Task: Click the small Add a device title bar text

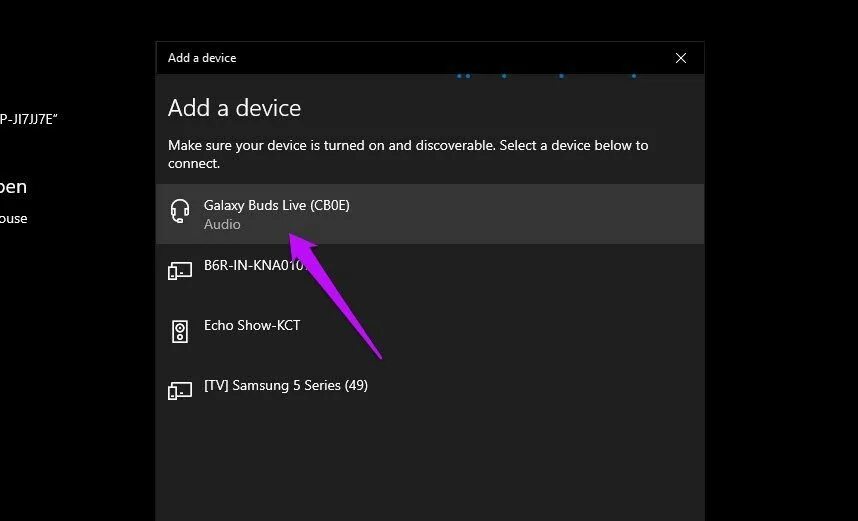Action: pyautogui.click(x=202, y=58)
